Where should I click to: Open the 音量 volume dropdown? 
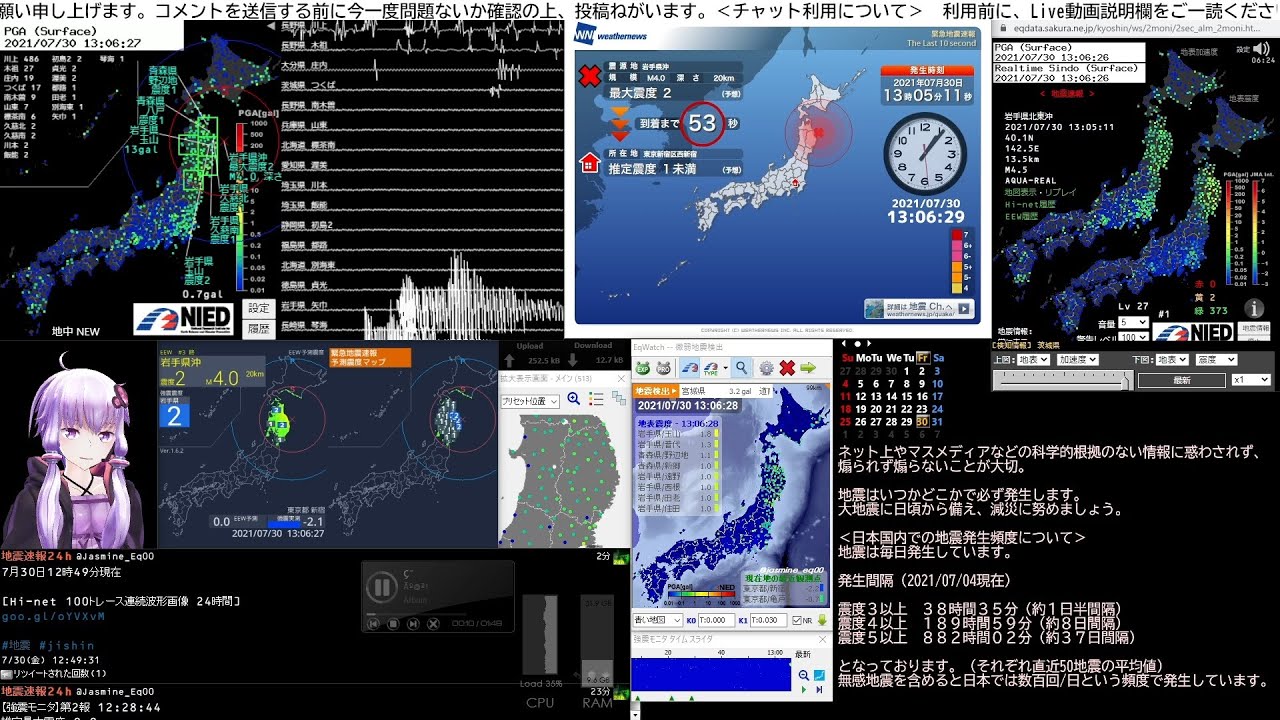(1133, 323)
